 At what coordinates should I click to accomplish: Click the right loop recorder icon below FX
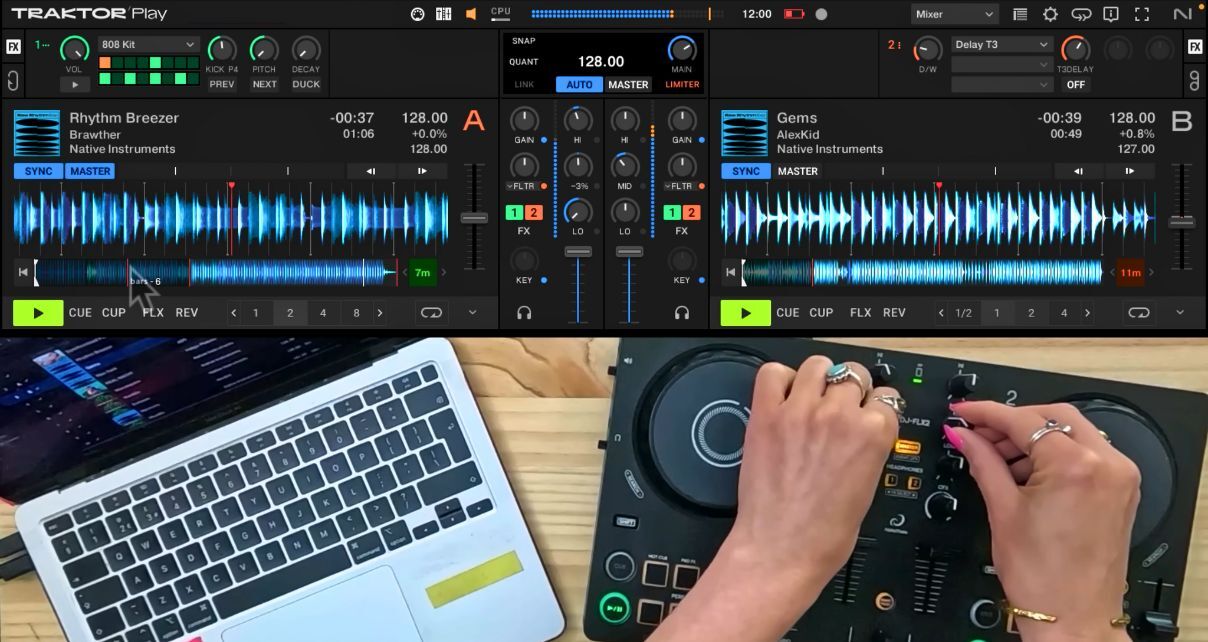pos(1195,80)
